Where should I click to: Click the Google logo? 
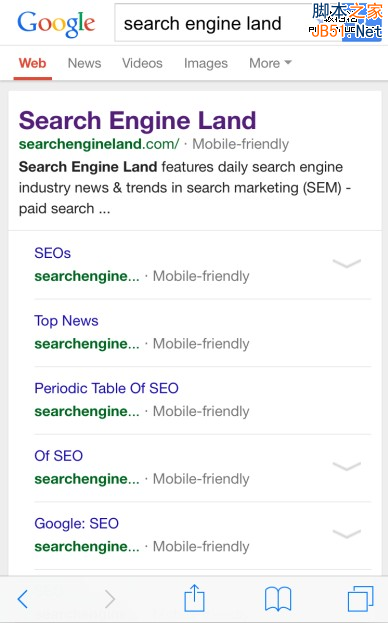click(56, 24)
